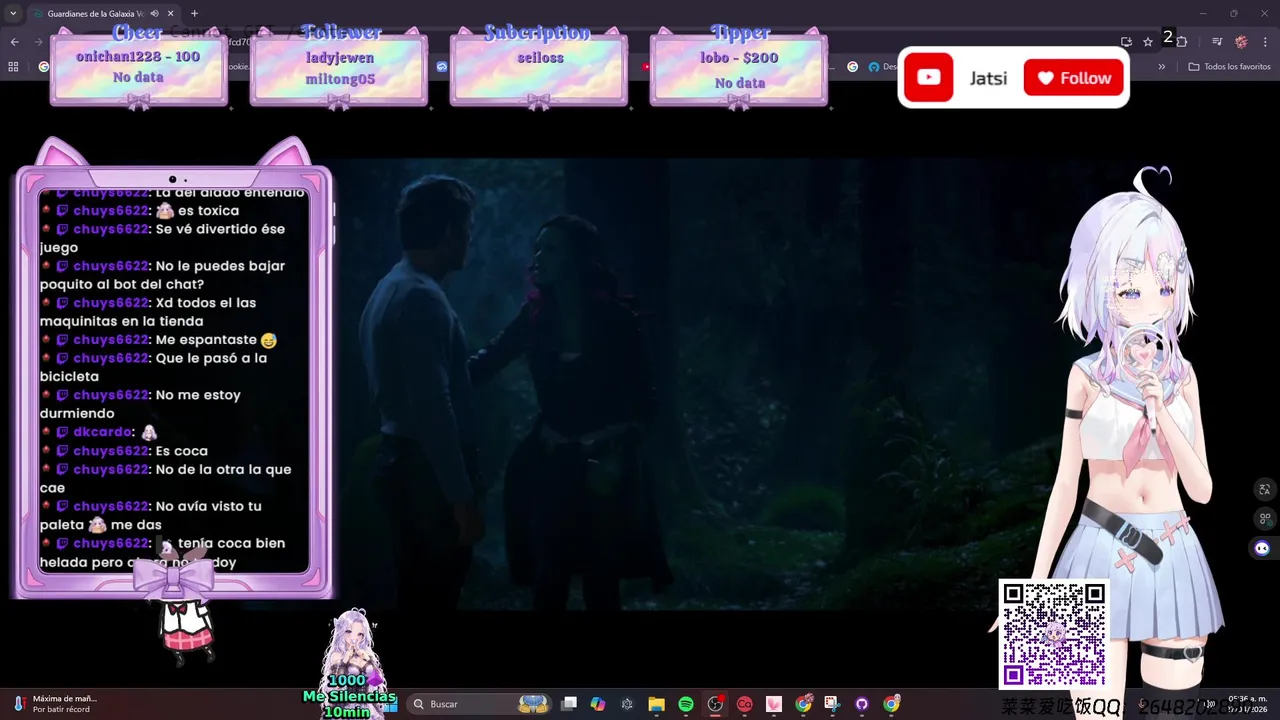Click chat message 'No me estoy durmiendo'
Image resolution: width=1280 pixels, height=720 pixels.
click(141, 404)
